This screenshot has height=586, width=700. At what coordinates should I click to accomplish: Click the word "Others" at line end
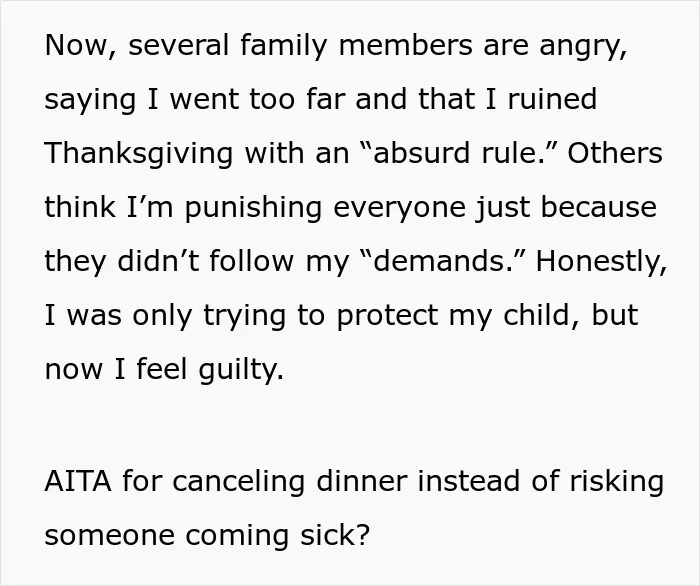tap(615, 153)
